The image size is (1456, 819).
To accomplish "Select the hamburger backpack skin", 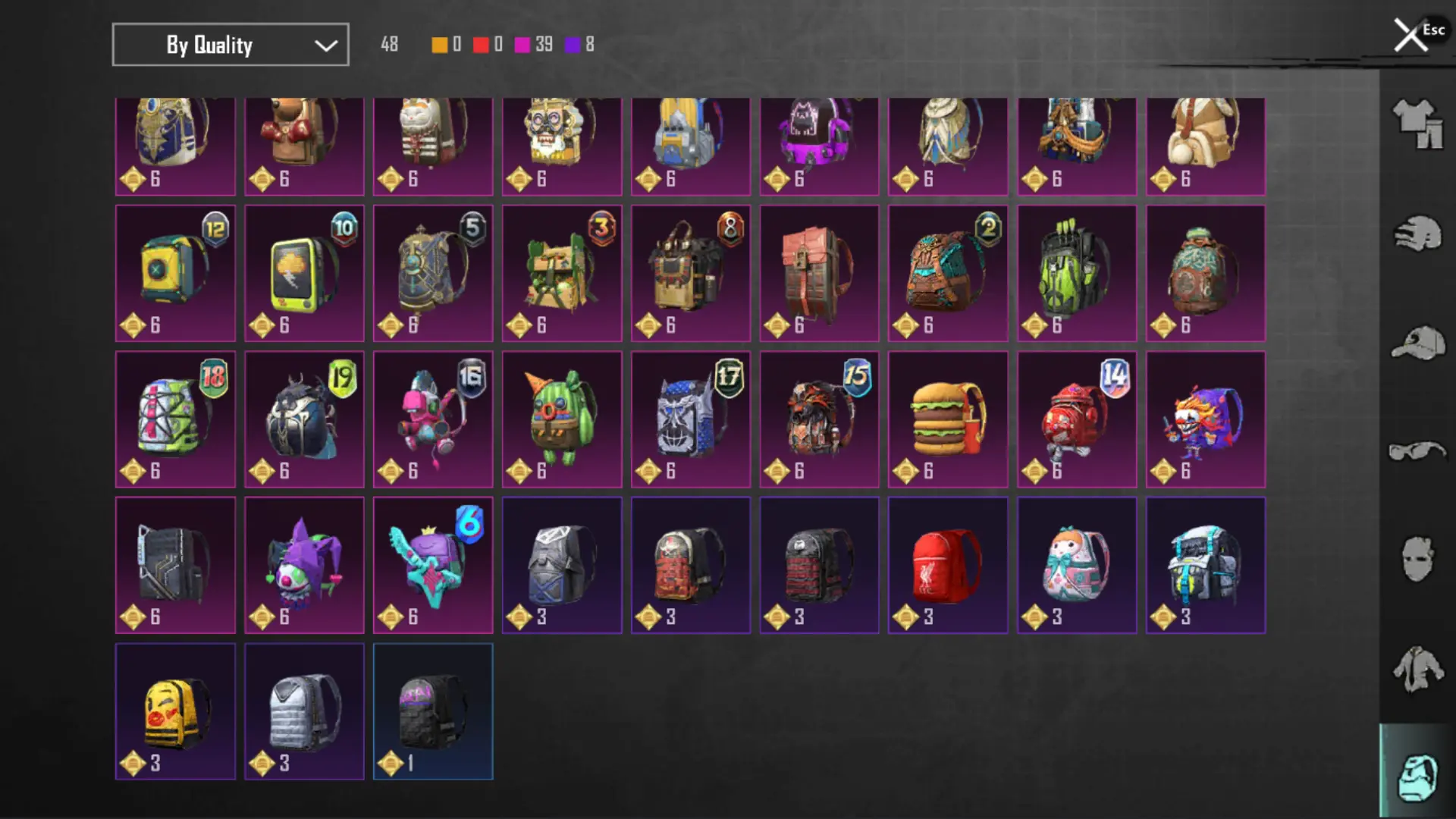I will click(948, 419).
